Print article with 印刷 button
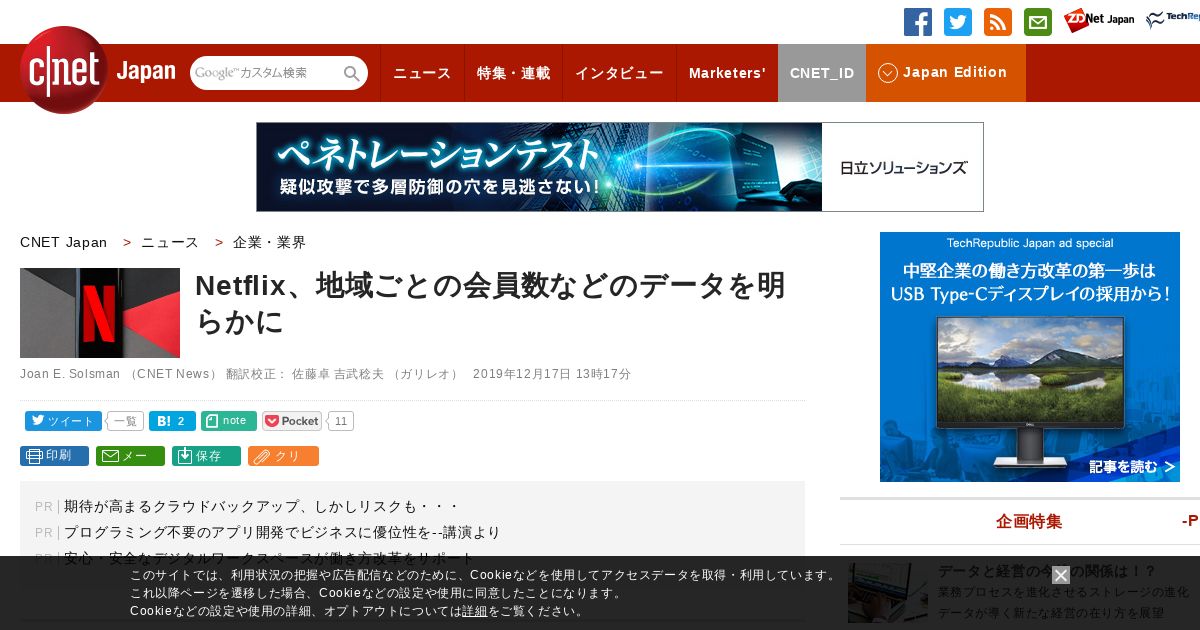This screenshot has width=1200, height=630. [x=54, y=456]
